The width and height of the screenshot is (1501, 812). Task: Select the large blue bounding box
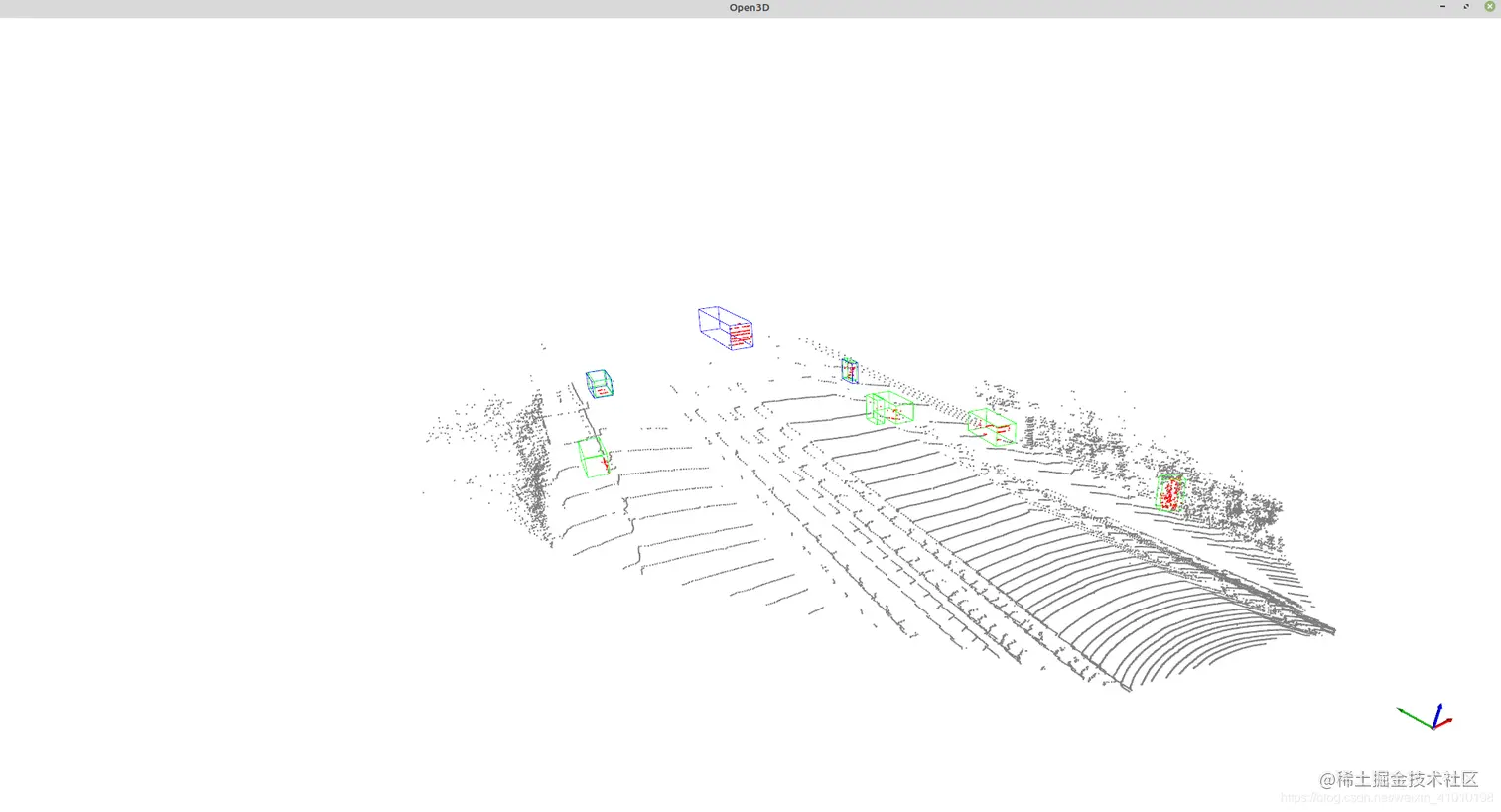coord(726,328)
